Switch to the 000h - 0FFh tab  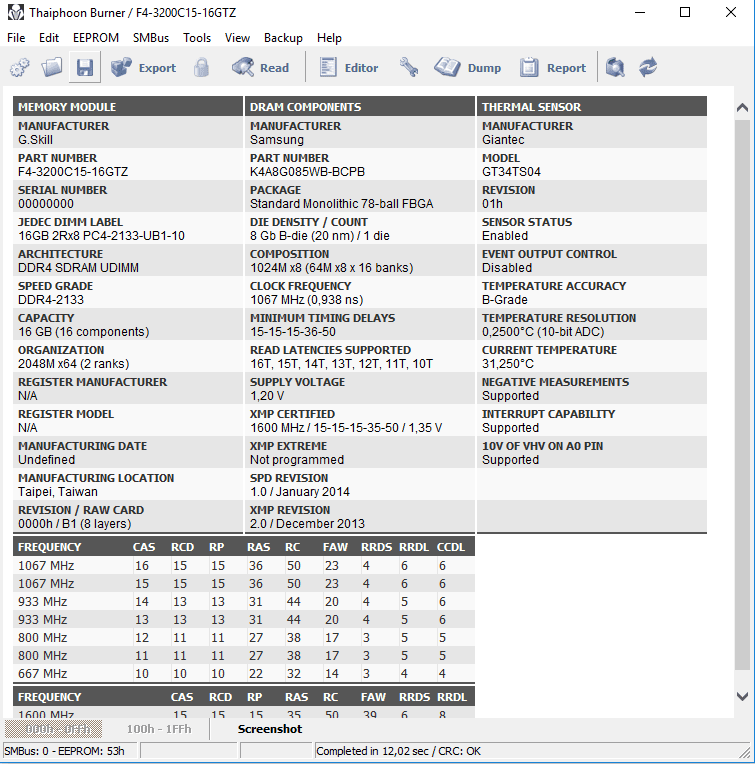coord(54,729)
